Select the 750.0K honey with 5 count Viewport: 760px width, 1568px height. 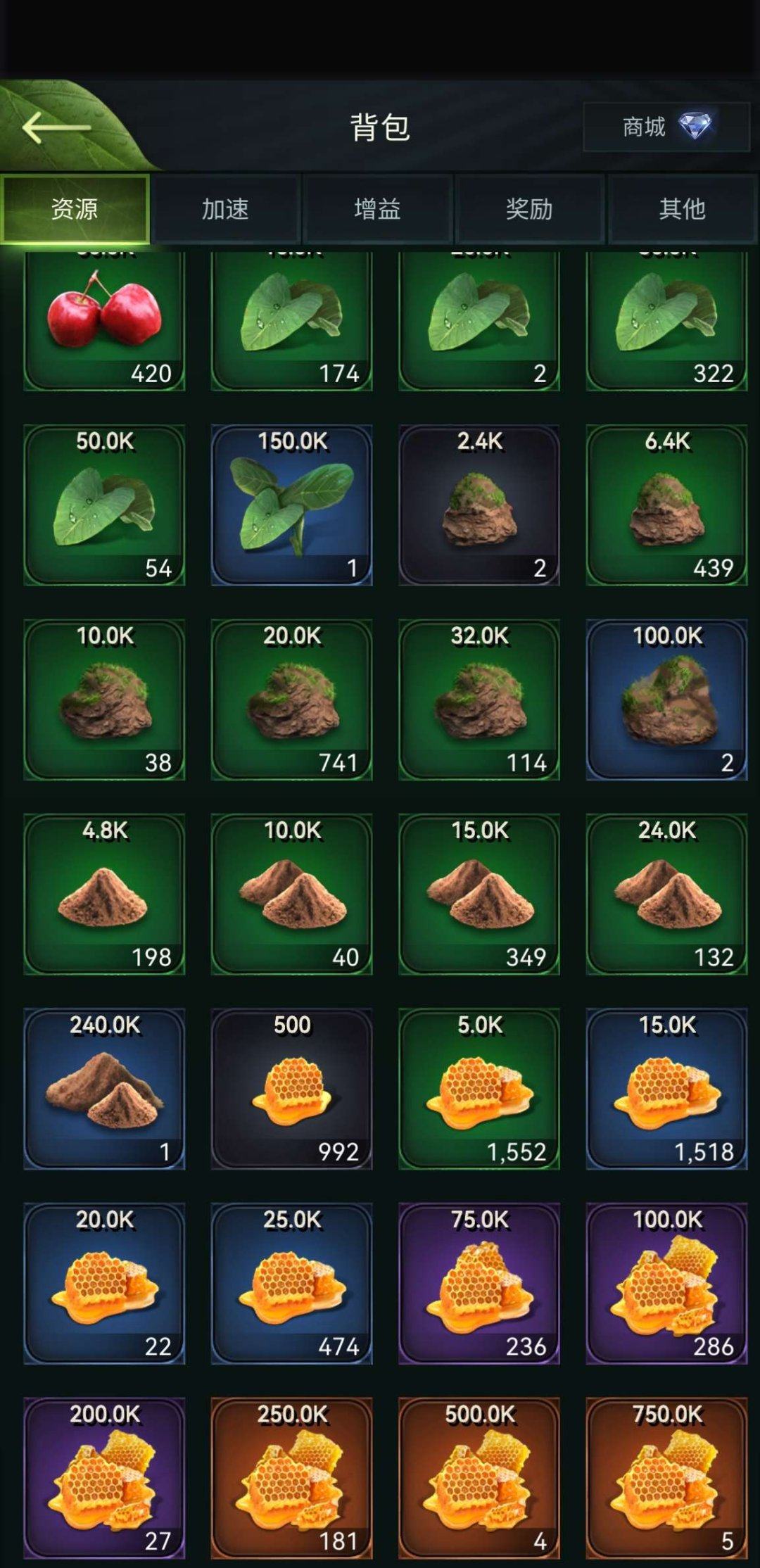[x=667, y=1478]
